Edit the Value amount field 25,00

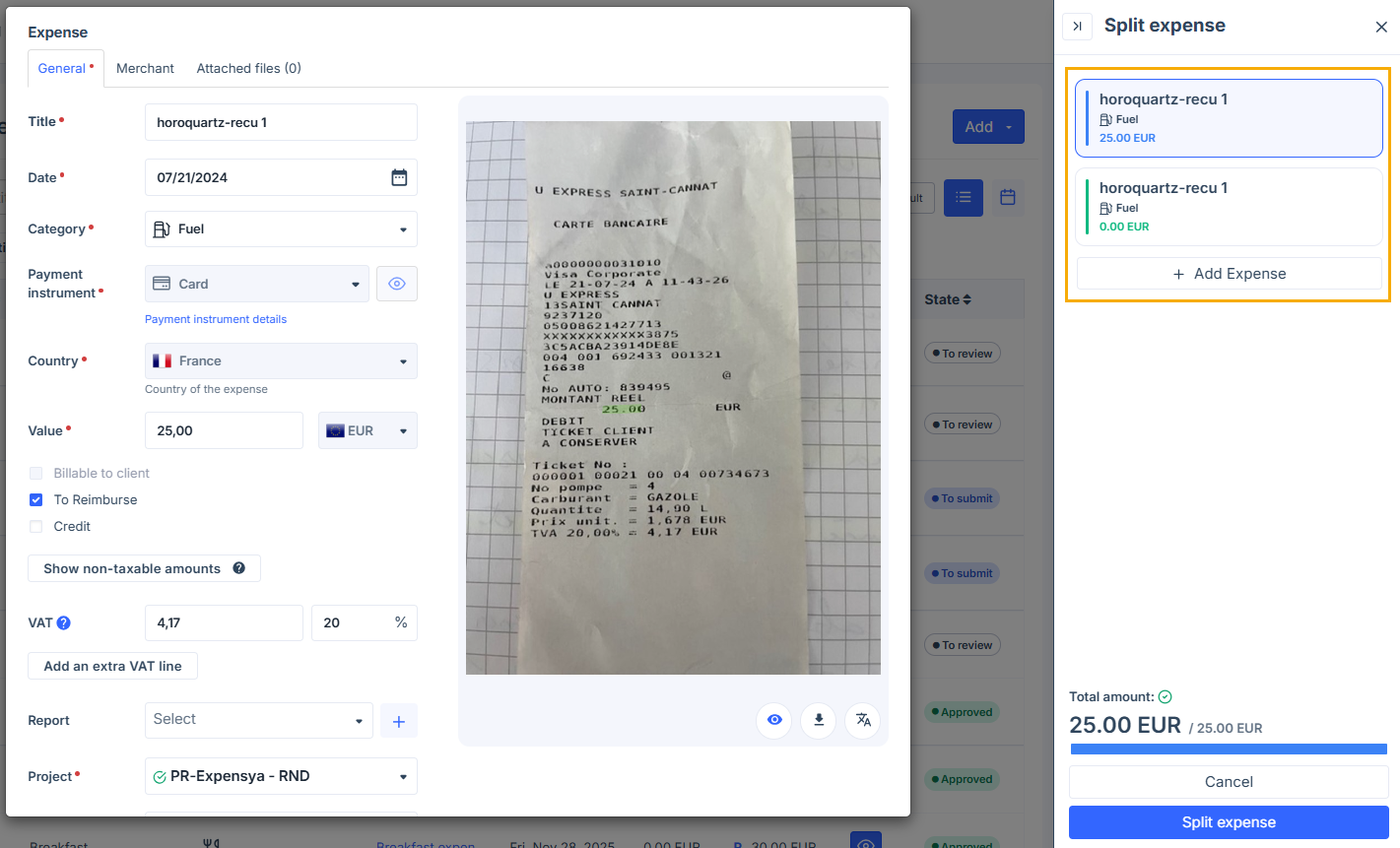click(224, 430)
